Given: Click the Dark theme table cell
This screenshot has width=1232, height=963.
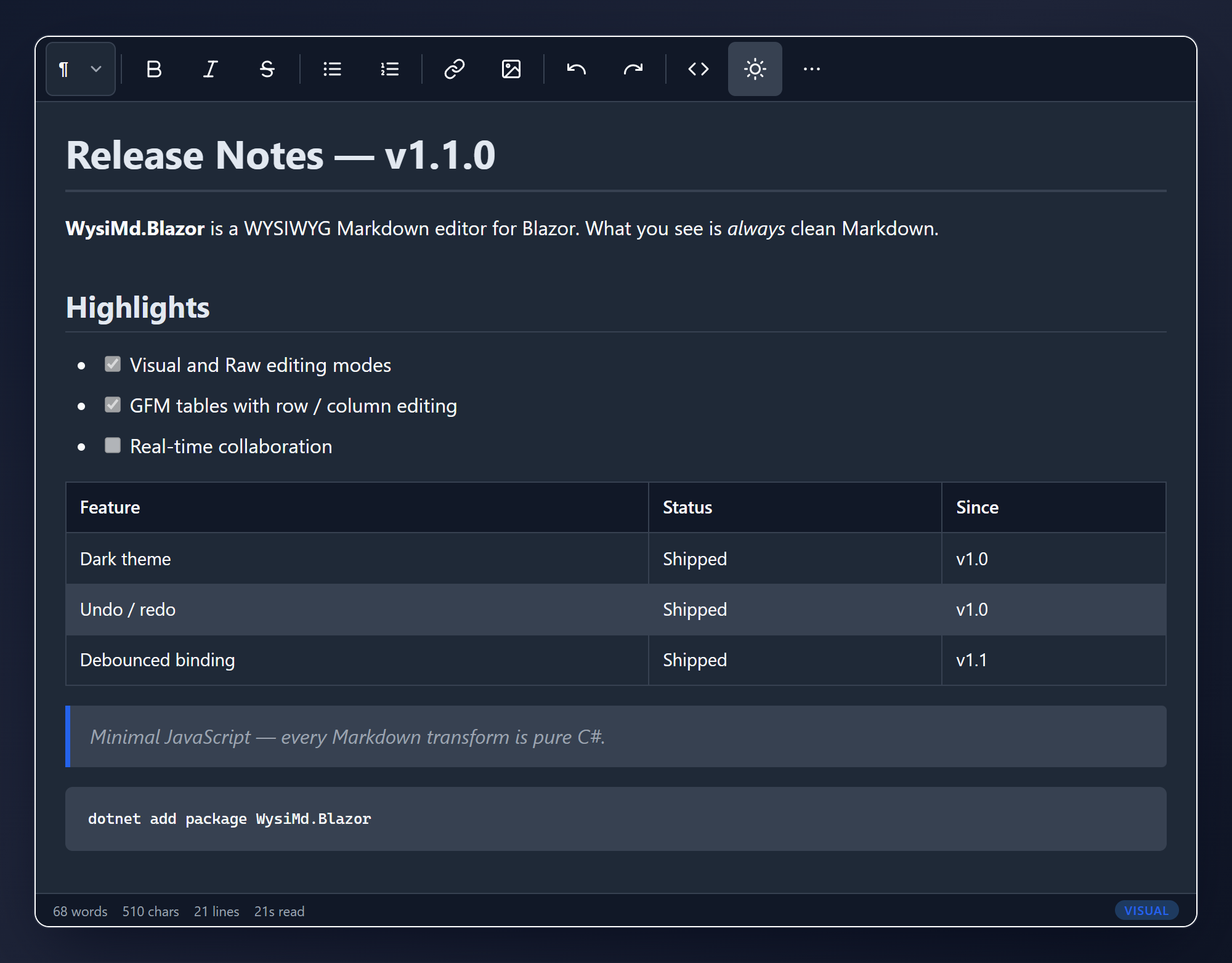Looking at the screenshot, I should click(x=357, y=558).
